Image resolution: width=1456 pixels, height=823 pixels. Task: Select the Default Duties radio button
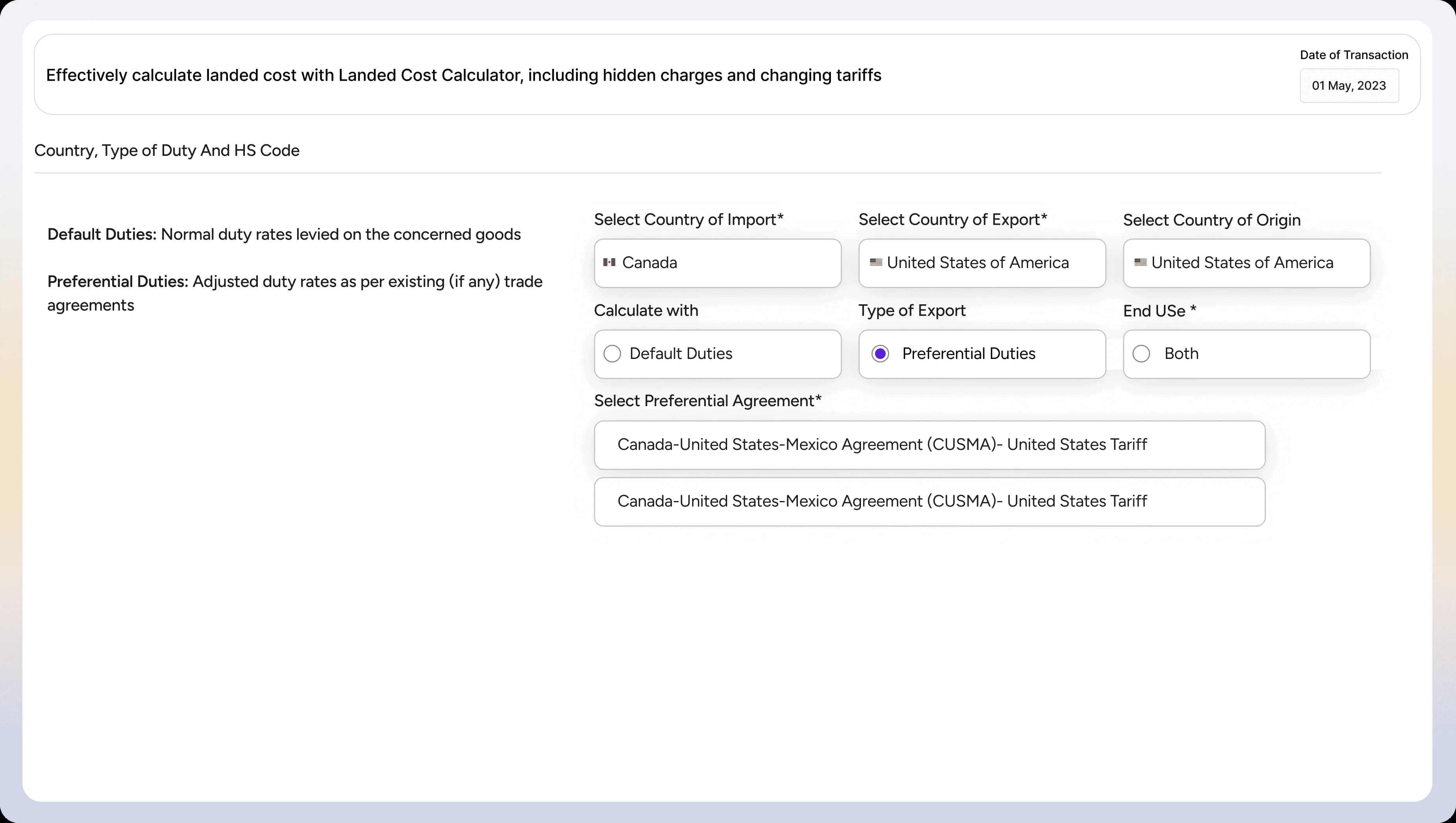click(612, 353)
